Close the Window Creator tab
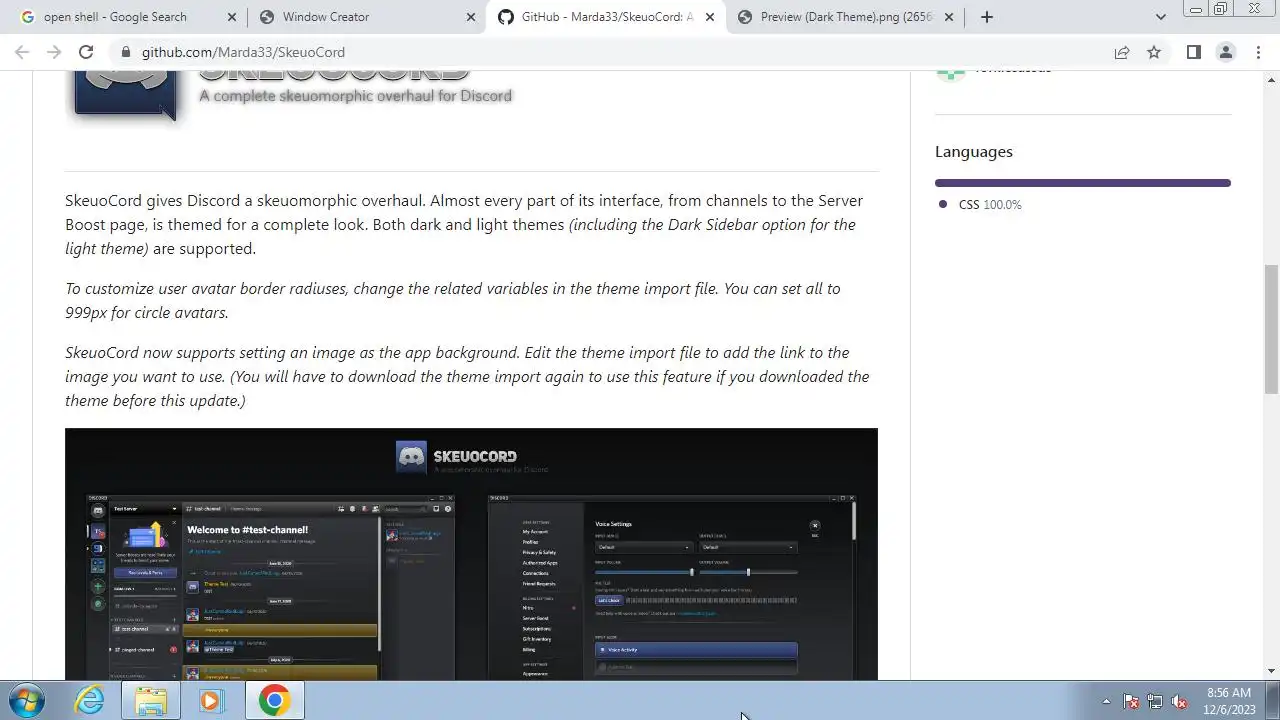This screenshot has width=1280, height=720. [x=471, y=17]
